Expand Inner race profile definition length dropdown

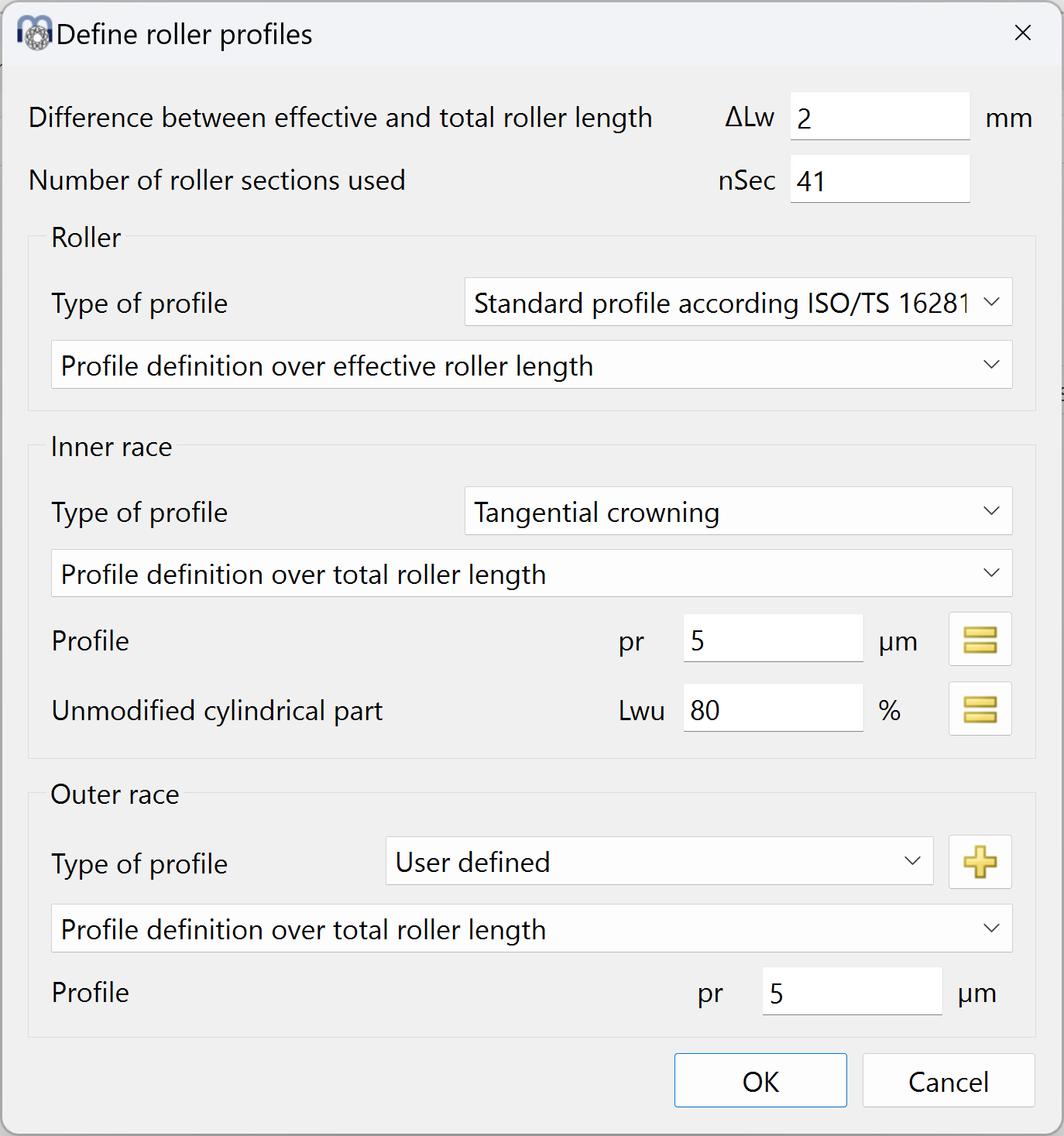pos(531,574)
